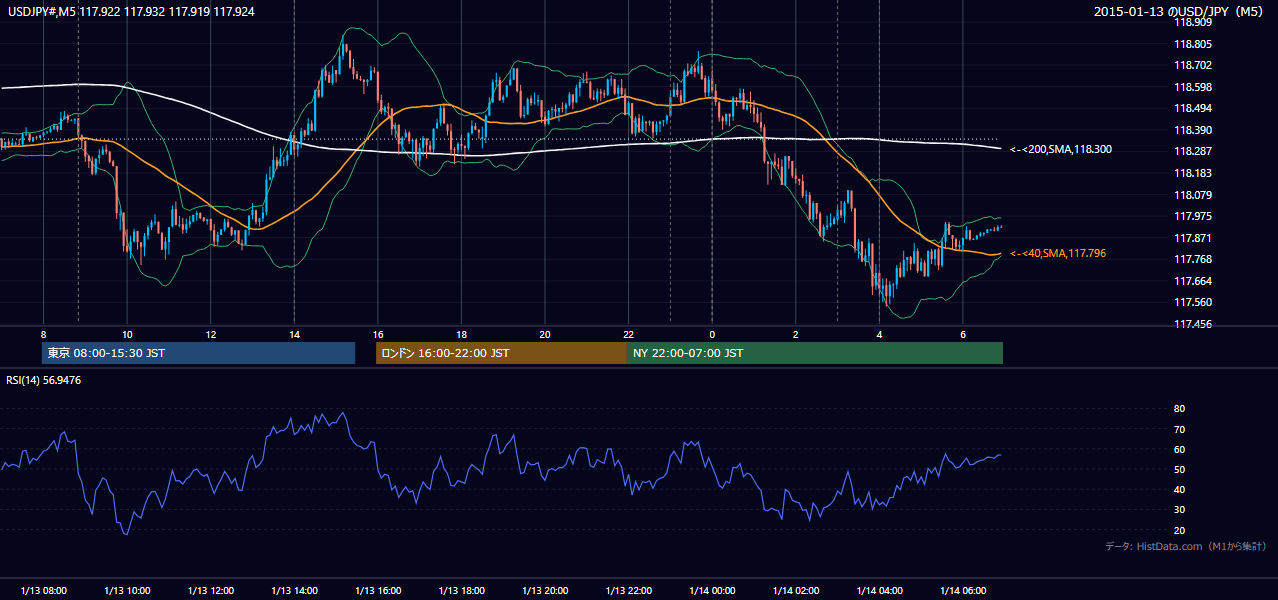1278x600 pixels.
Task: Select the 東京 08:00-15:30 JST session bar
Action: 198,353
